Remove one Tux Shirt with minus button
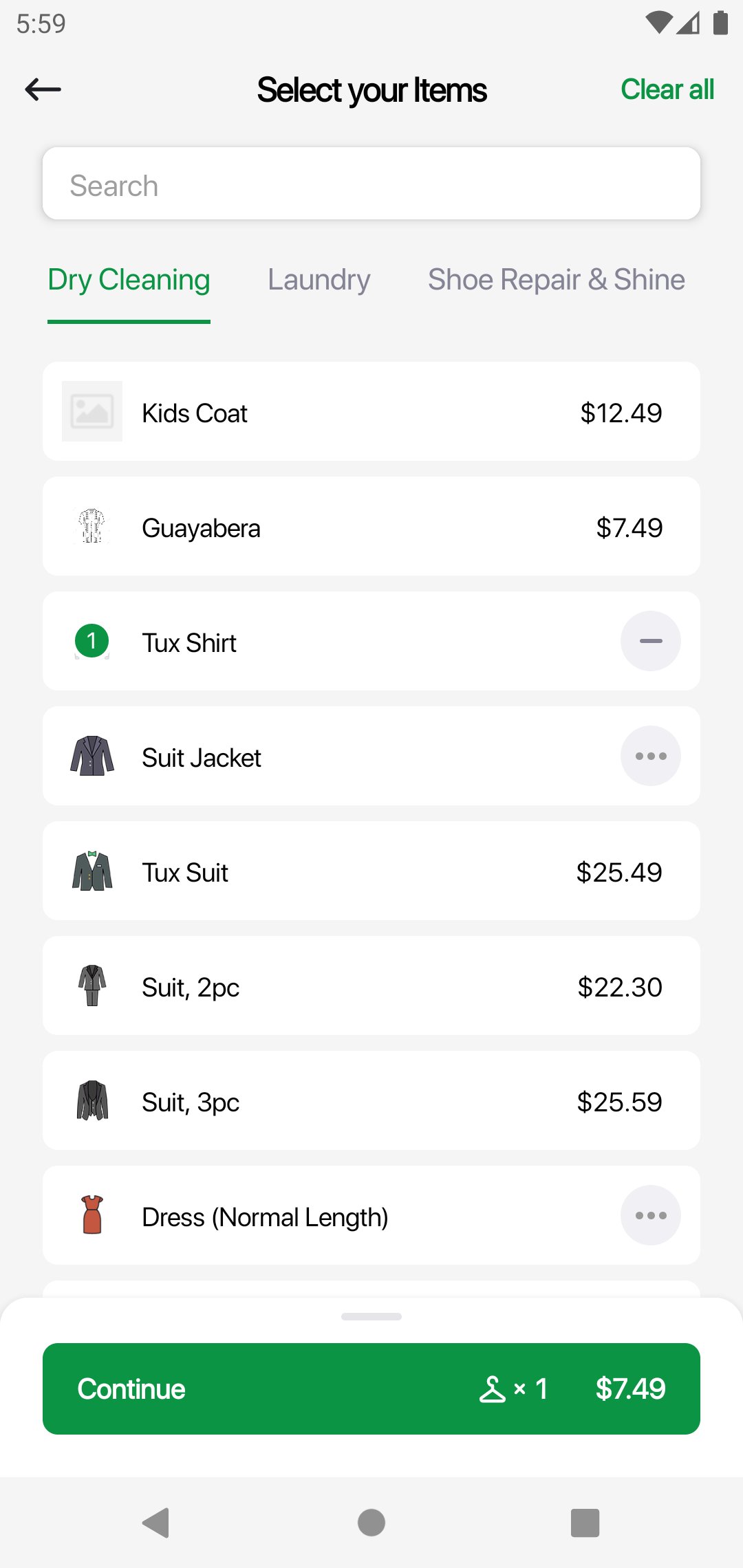This screenshot has height=1568, width=743. click(650, 641)
